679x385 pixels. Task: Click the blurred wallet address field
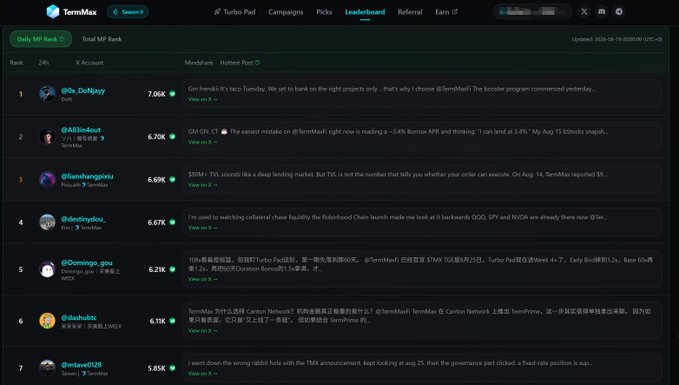pyautogui.click(x=532, y=12)
